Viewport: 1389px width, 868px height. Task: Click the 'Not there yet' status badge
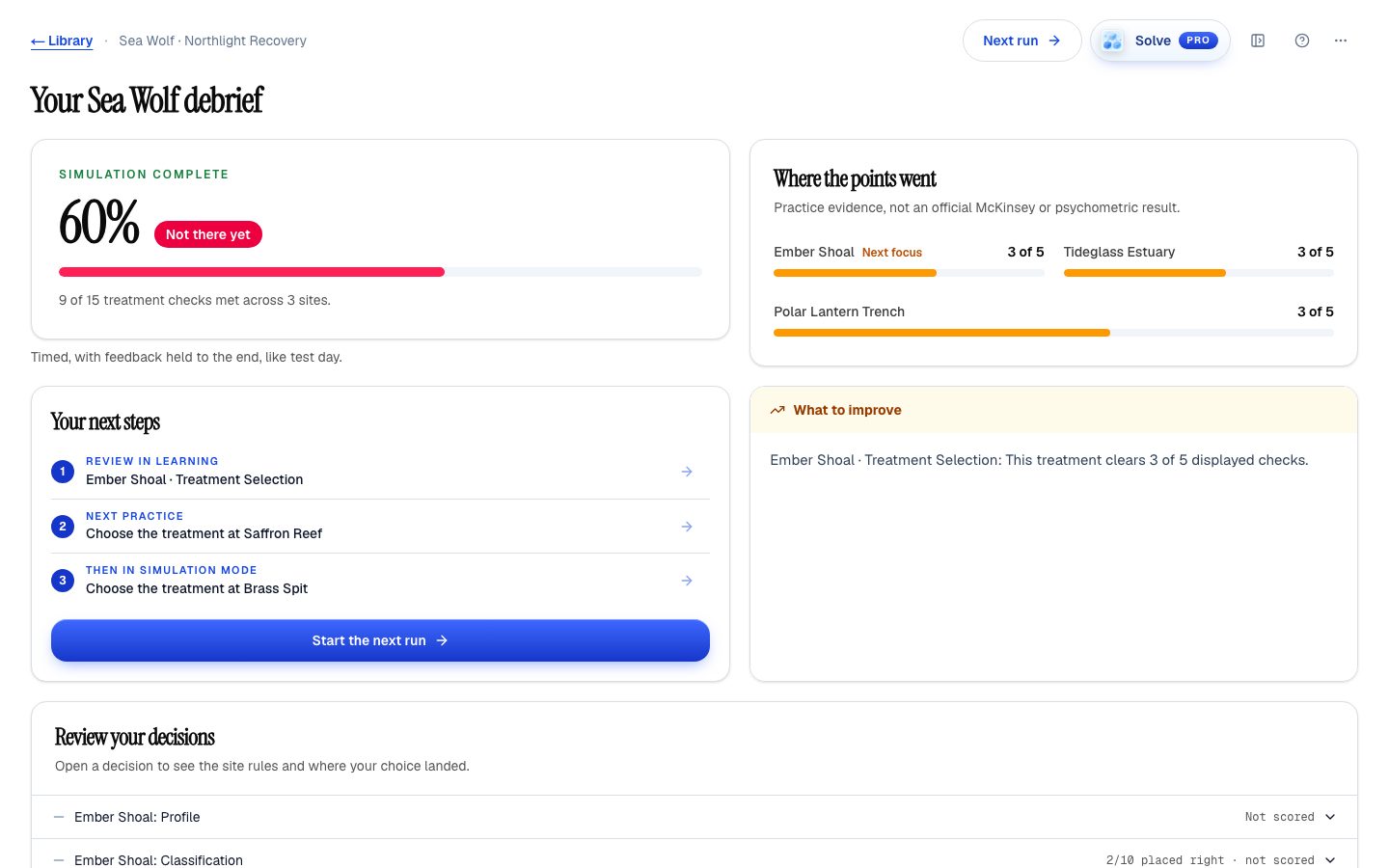208,234
